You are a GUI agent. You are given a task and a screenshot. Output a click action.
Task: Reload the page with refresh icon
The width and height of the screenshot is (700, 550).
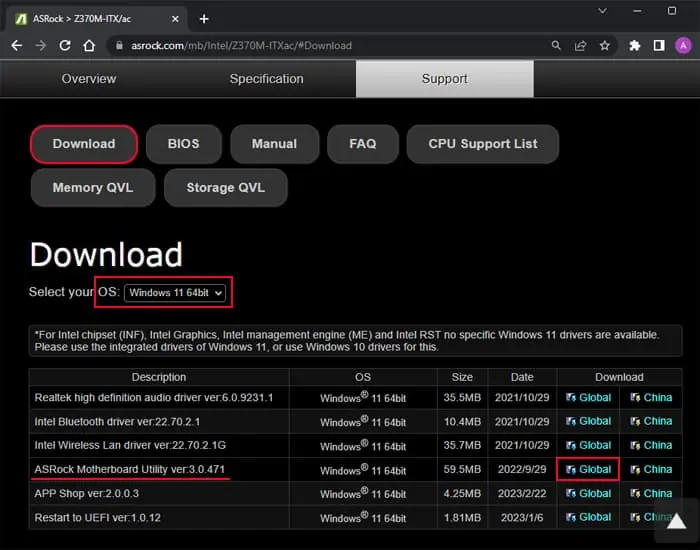(65, 45)
